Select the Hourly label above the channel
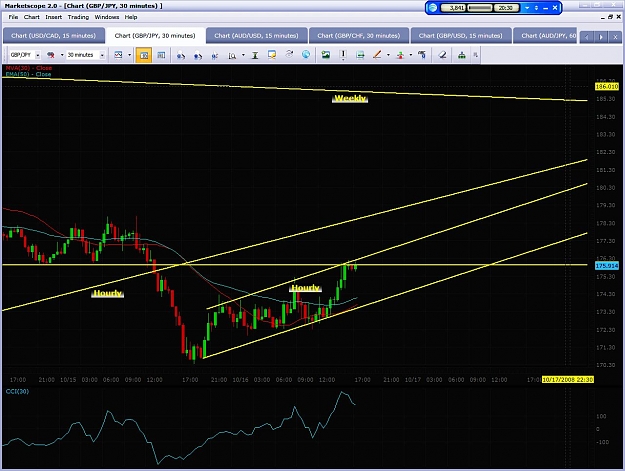This screenshot has height=471, width=625. click(305, 288)
